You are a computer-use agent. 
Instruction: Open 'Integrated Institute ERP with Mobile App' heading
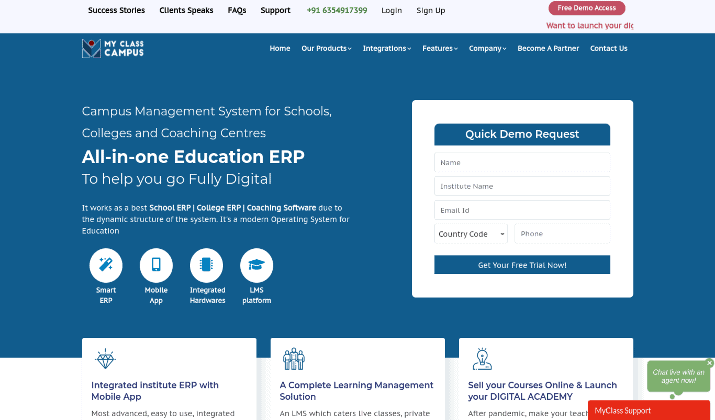[155, 391]
